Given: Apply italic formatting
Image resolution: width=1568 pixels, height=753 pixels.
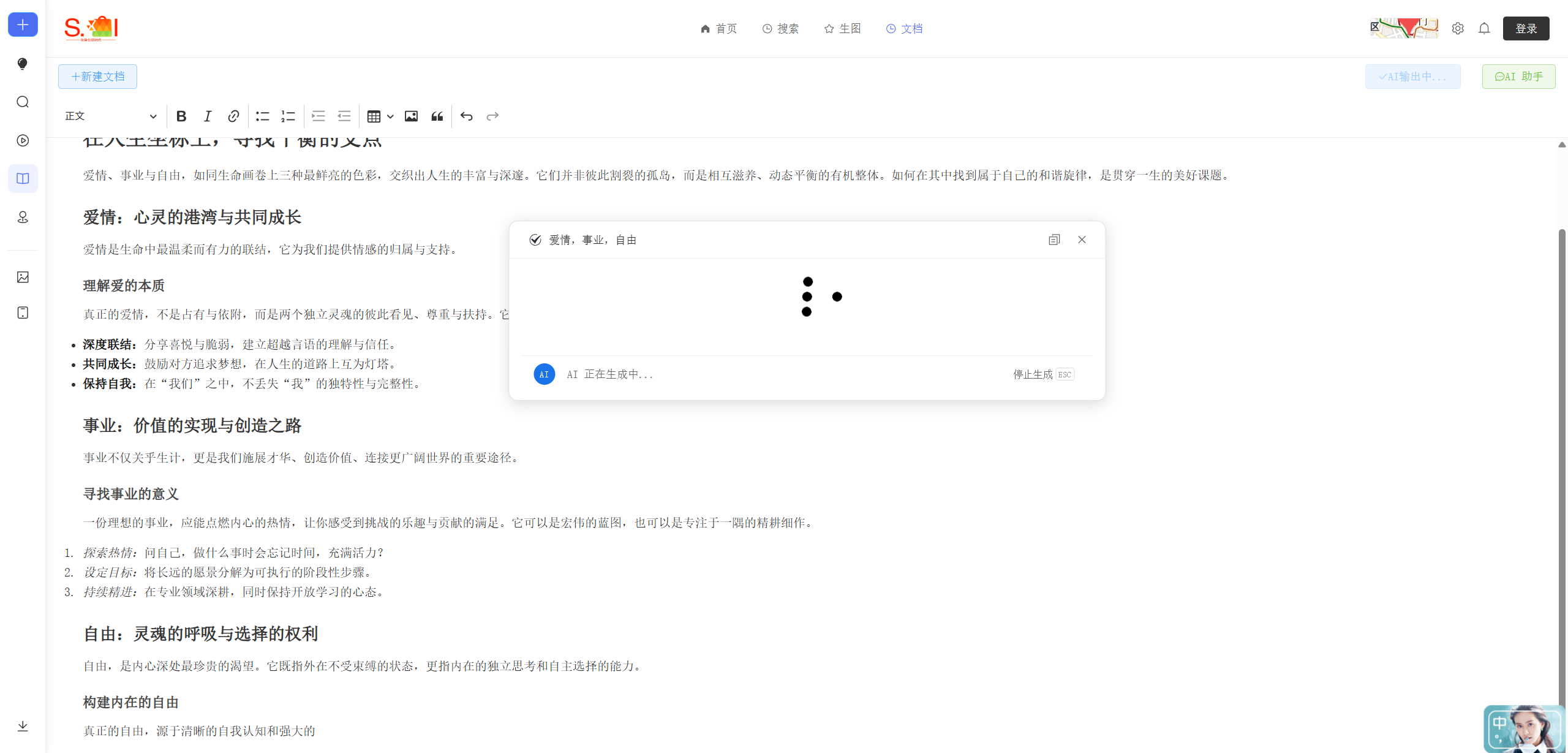Looking at the screenshot, I should [x=208, y=116].
